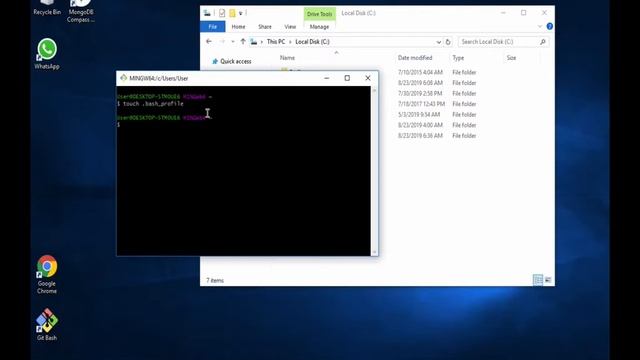Open the address bar history dropdown

point(438,42)
